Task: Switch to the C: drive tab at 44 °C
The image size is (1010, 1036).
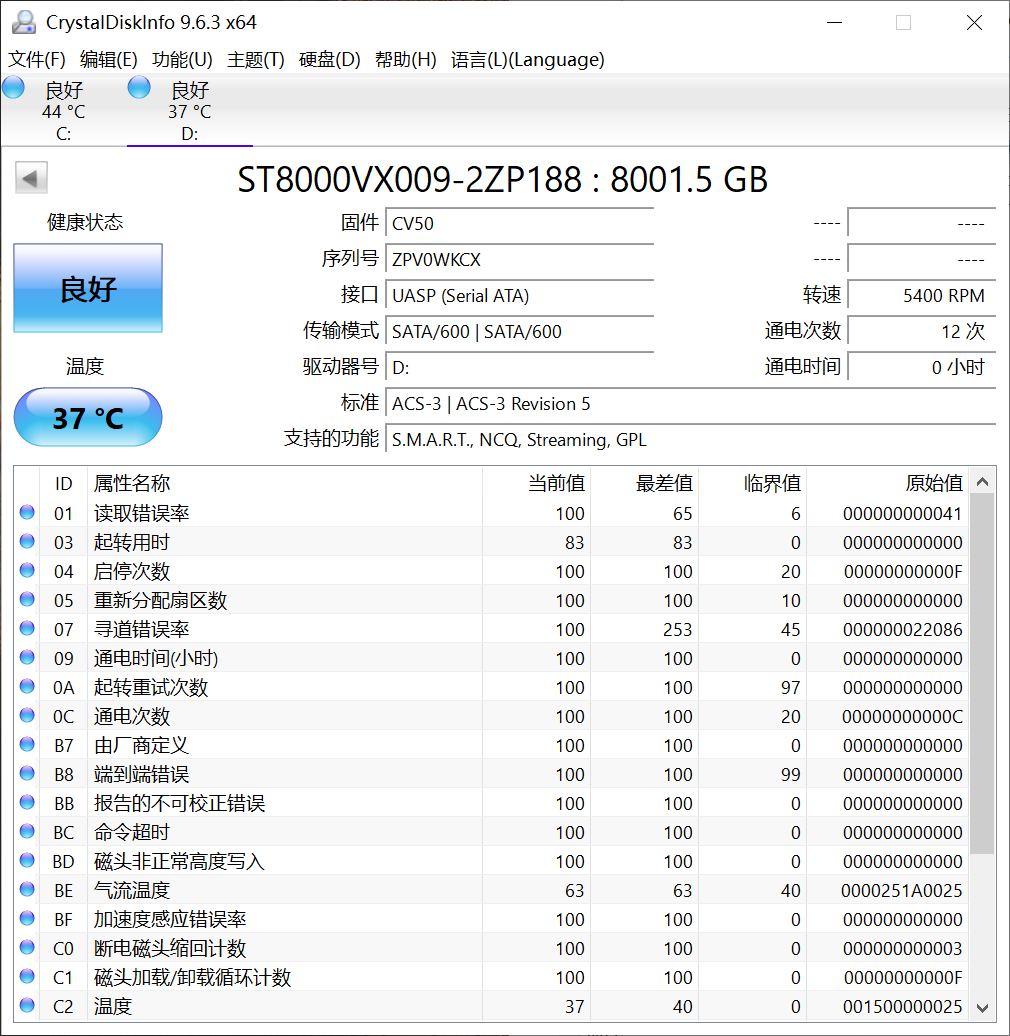Action: [63, 110]
